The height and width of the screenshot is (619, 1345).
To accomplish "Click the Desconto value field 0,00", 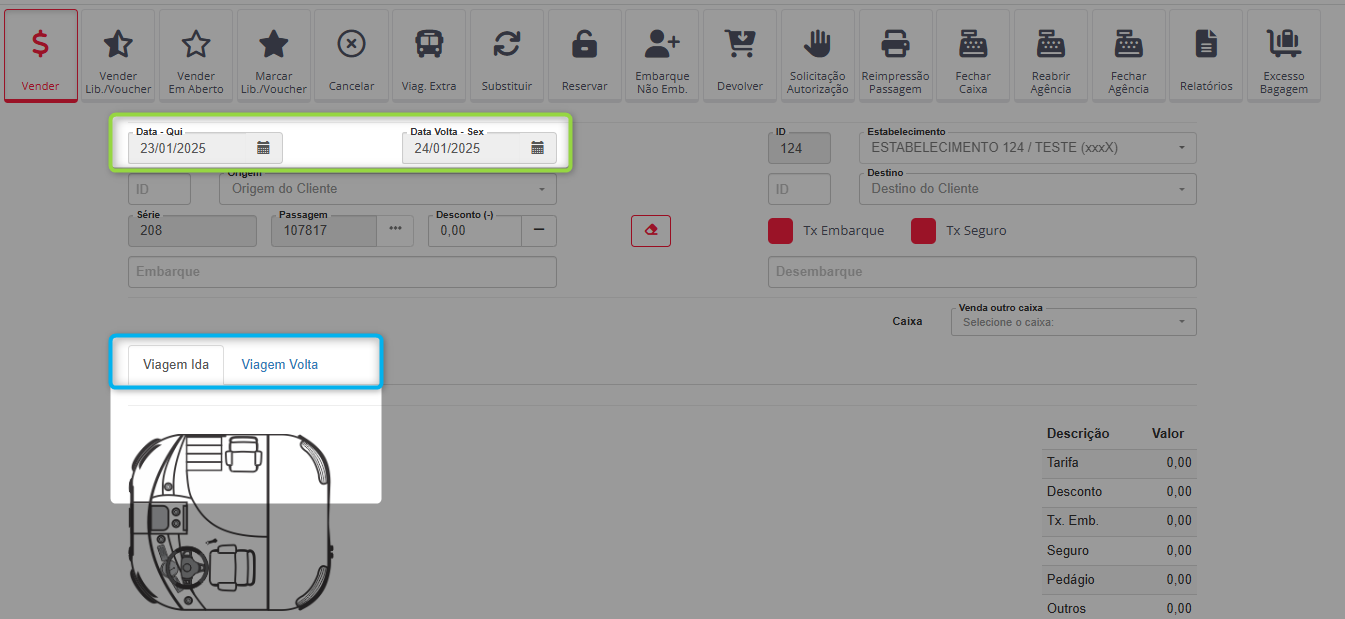I will pyautogui.click(x=475, y=230).
